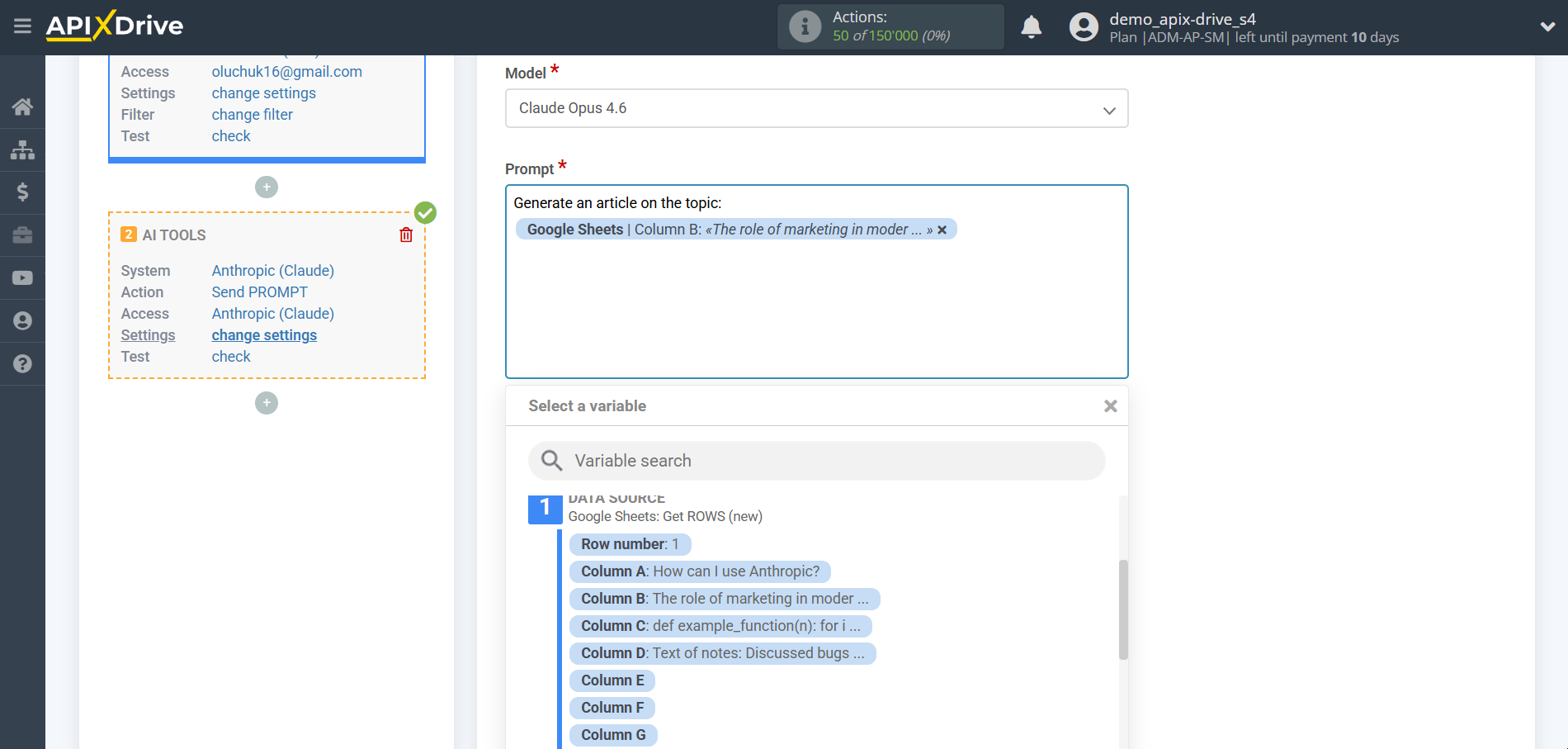Click the data source number 1 badge
Screen dimensions: 1568x749
[x=545, y=508]
